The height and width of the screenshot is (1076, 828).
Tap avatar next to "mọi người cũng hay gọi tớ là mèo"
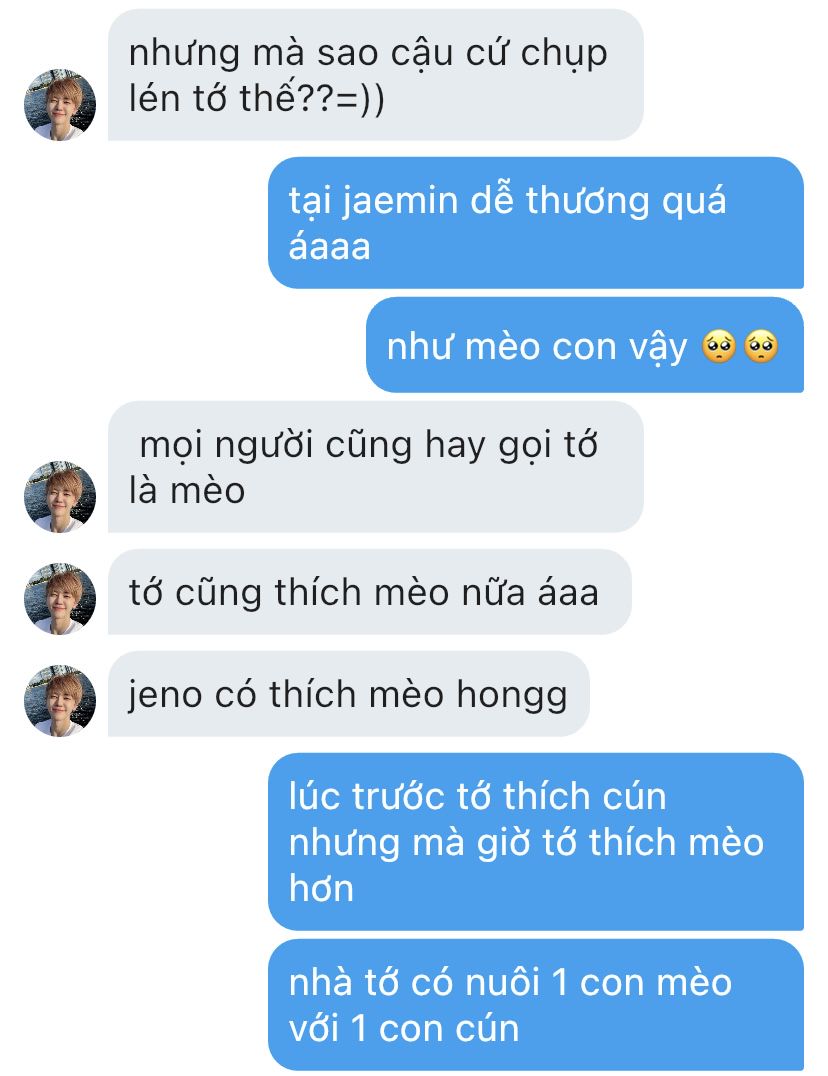[x=60, y=496]
